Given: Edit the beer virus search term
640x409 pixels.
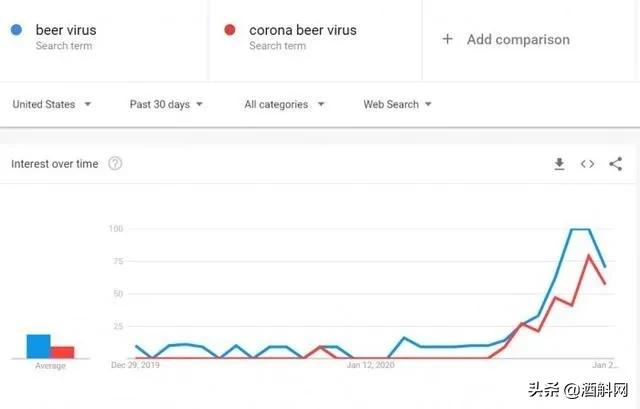Looking at the screenshot, I should point(66,30).
